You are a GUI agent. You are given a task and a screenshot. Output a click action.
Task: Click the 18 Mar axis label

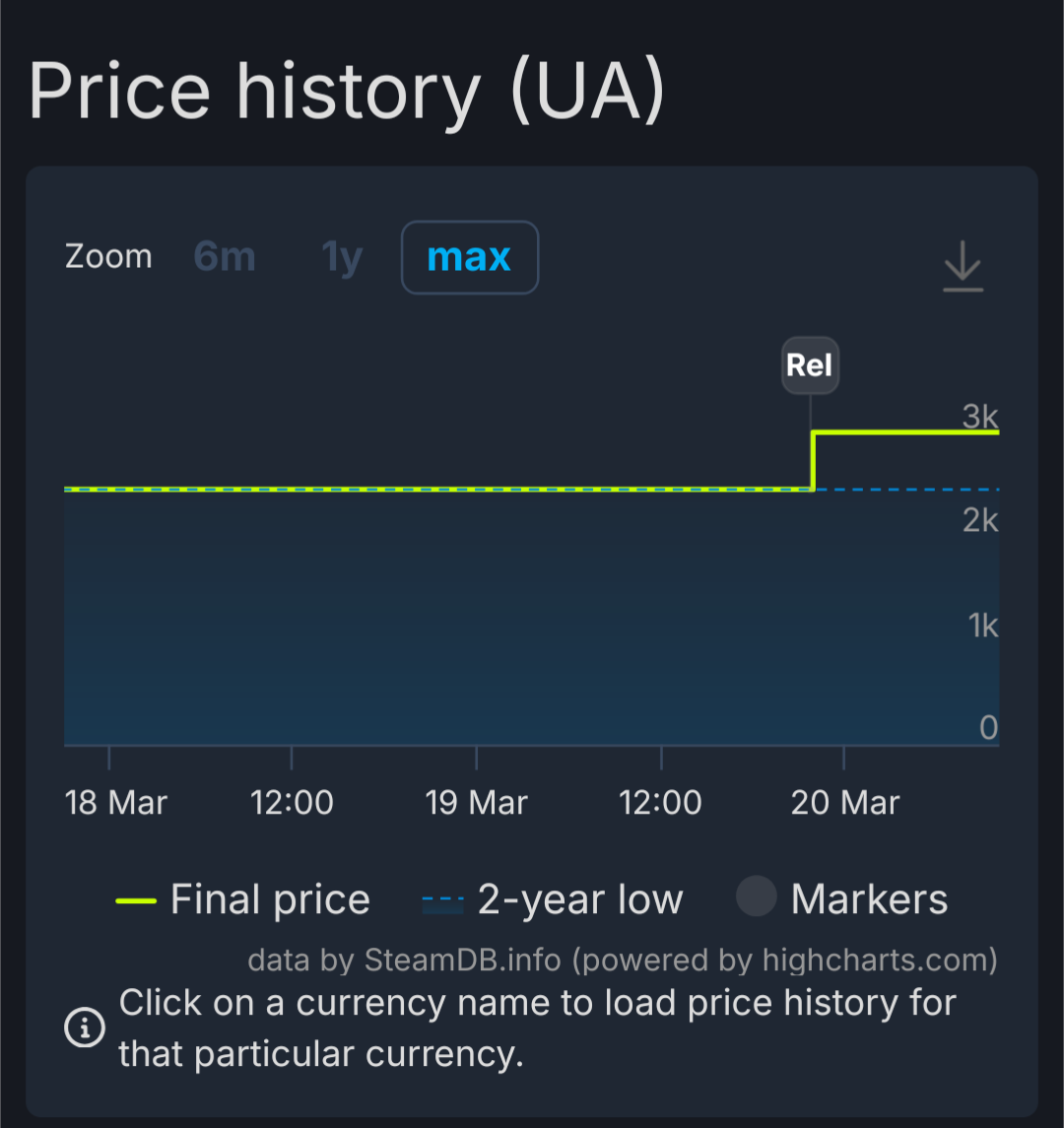point(116,803)
